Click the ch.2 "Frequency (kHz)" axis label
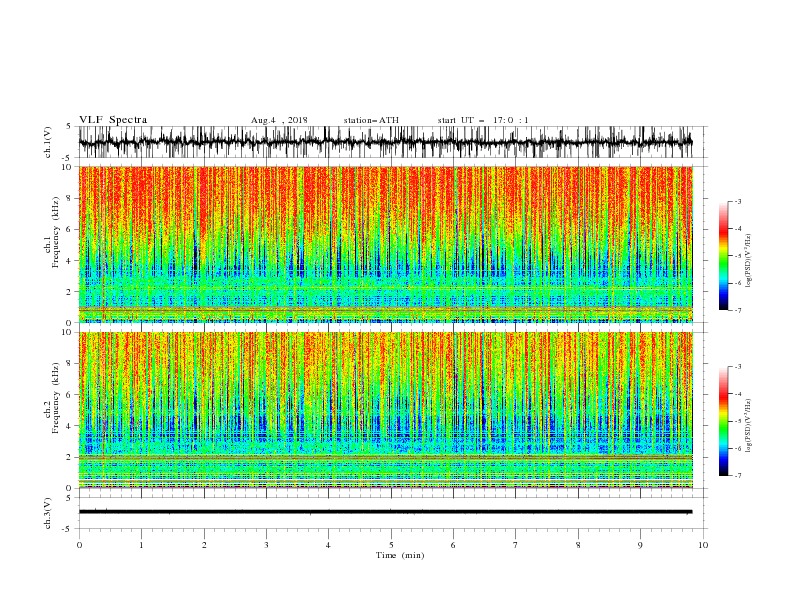Viewport: 792px width, 612px height. click(56, 397)
